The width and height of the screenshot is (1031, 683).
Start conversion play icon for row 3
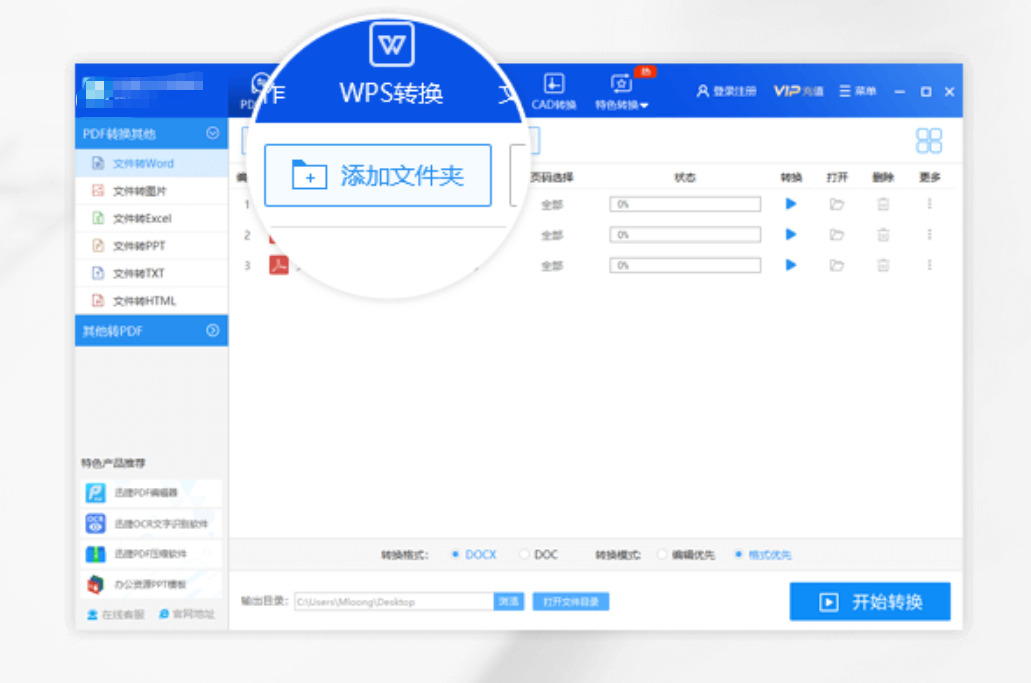point(791,265)
